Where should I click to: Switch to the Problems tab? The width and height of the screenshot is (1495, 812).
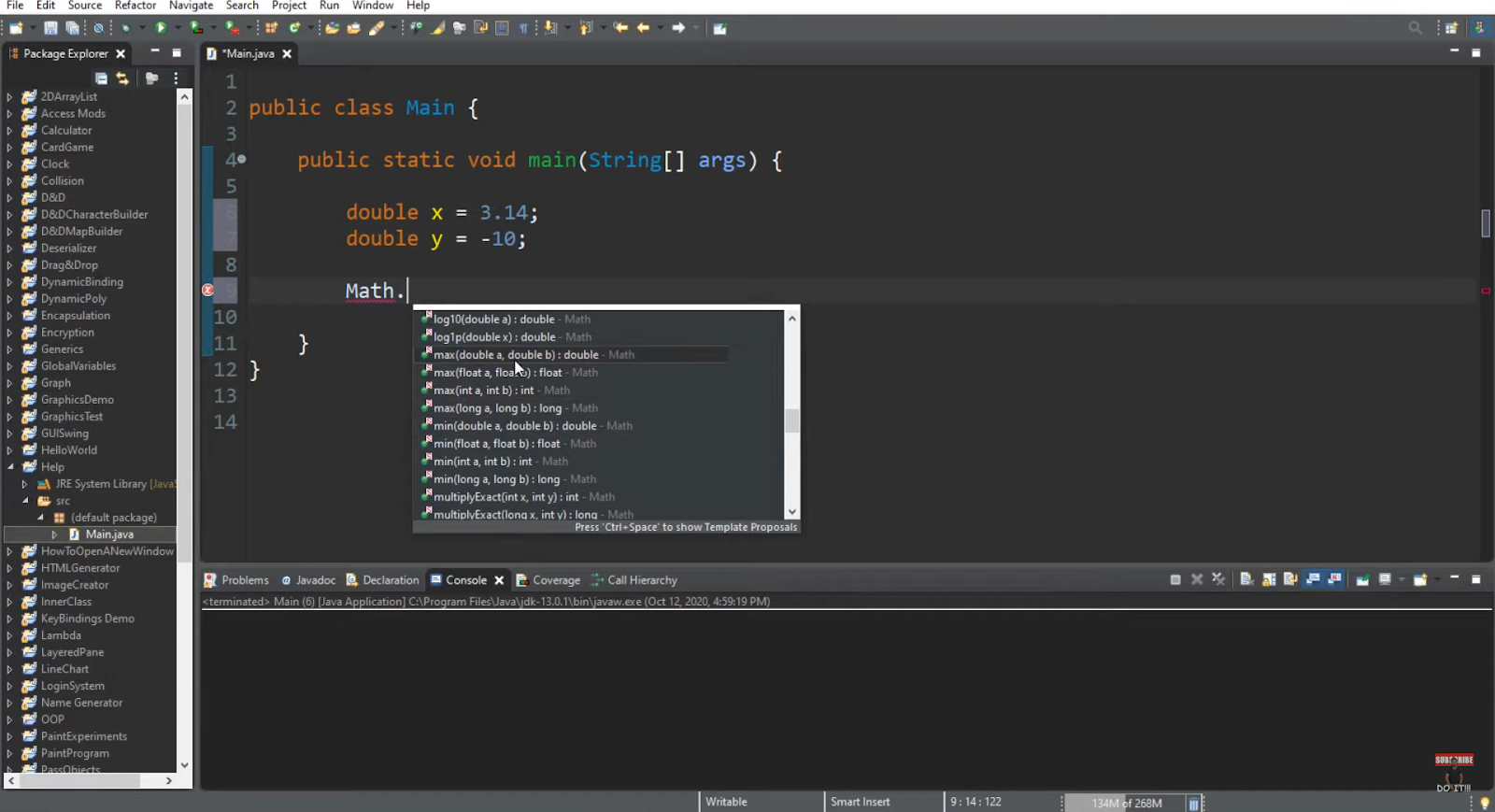click(236, 580)
